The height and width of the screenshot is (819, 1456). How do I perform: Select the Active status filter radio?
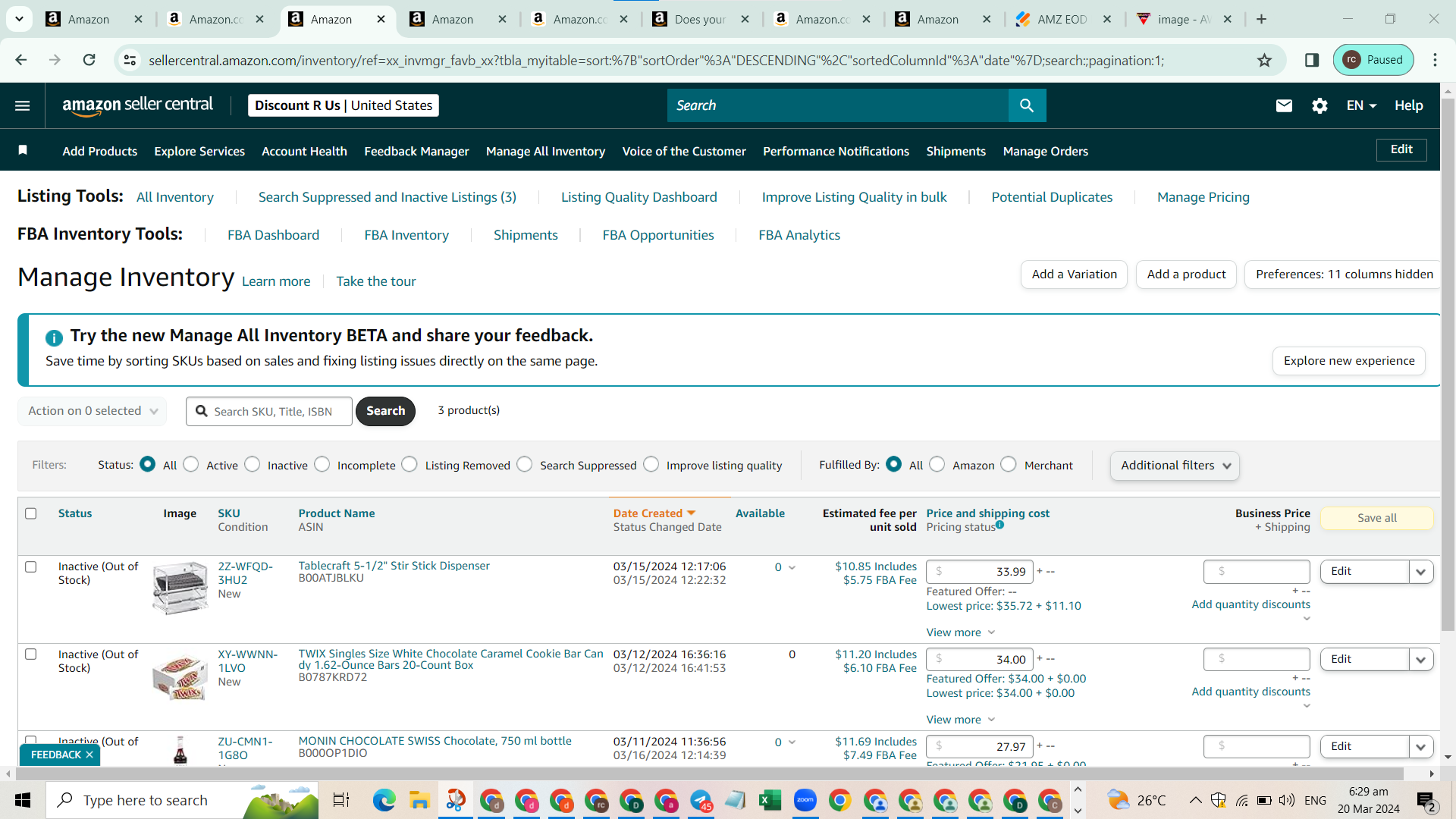[191, 464]
